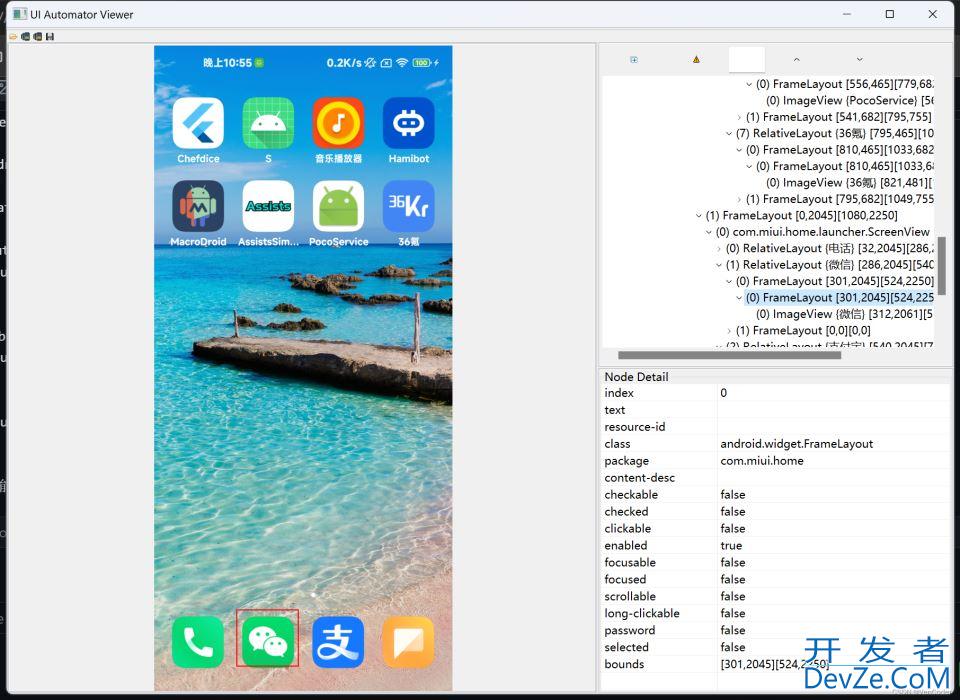
Task: Select the ImageView {微信} tree row
Action: click(x=845, y=314)
